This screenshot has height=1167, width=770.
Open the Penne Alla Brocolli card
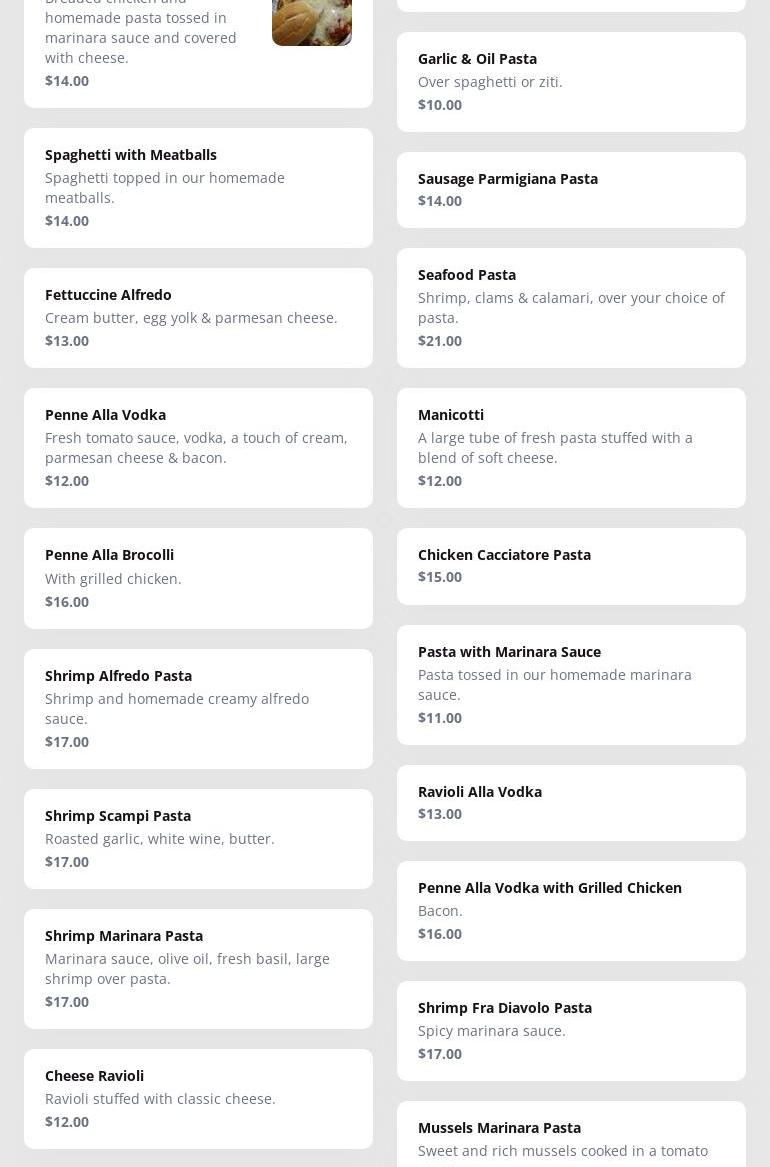(x=198, y=578)
